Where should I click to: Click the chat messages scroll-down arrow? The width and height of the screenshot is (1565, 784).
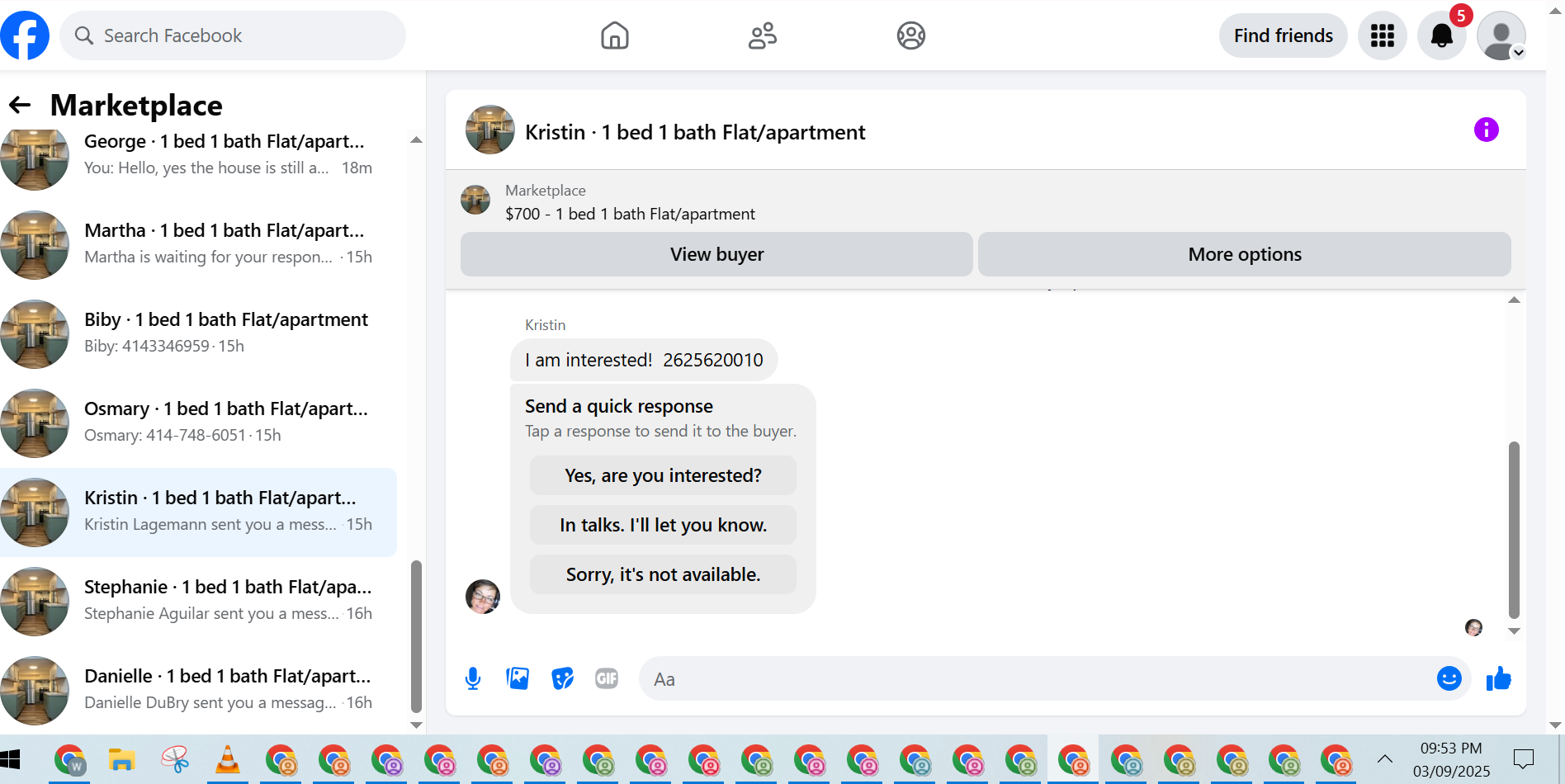click(1514, 631)
